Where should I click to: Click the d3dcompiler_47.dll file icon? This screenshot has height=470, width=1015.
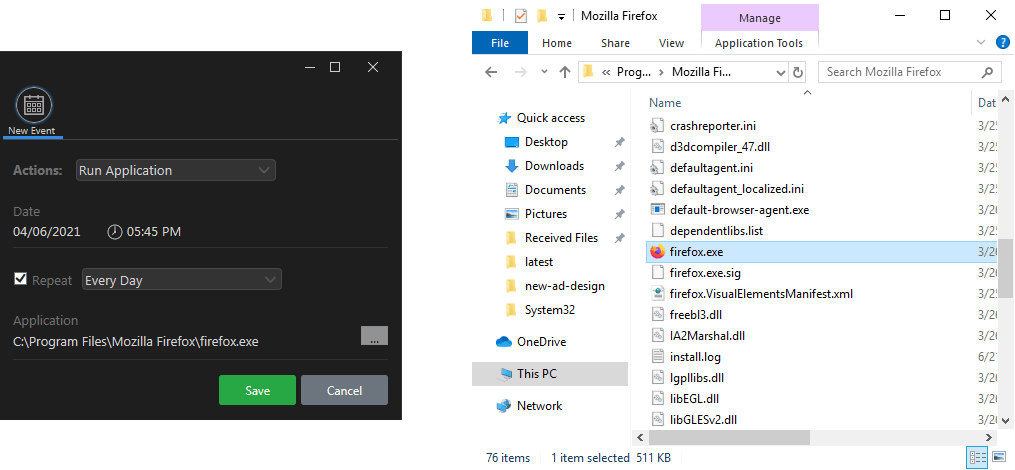point(657,147)
